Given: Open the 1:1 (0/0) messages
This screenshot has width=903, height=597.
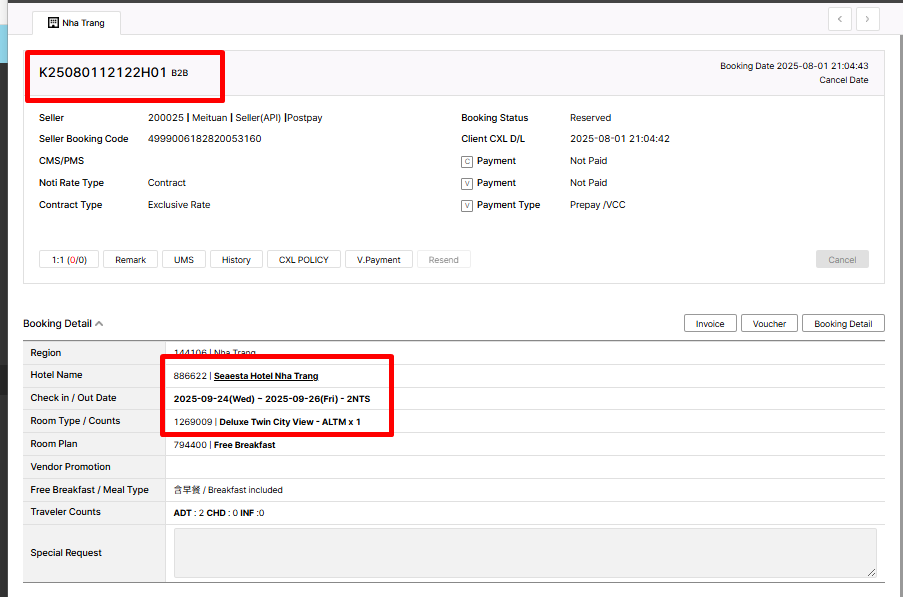Looking at the screenshot, I should 69,260.
